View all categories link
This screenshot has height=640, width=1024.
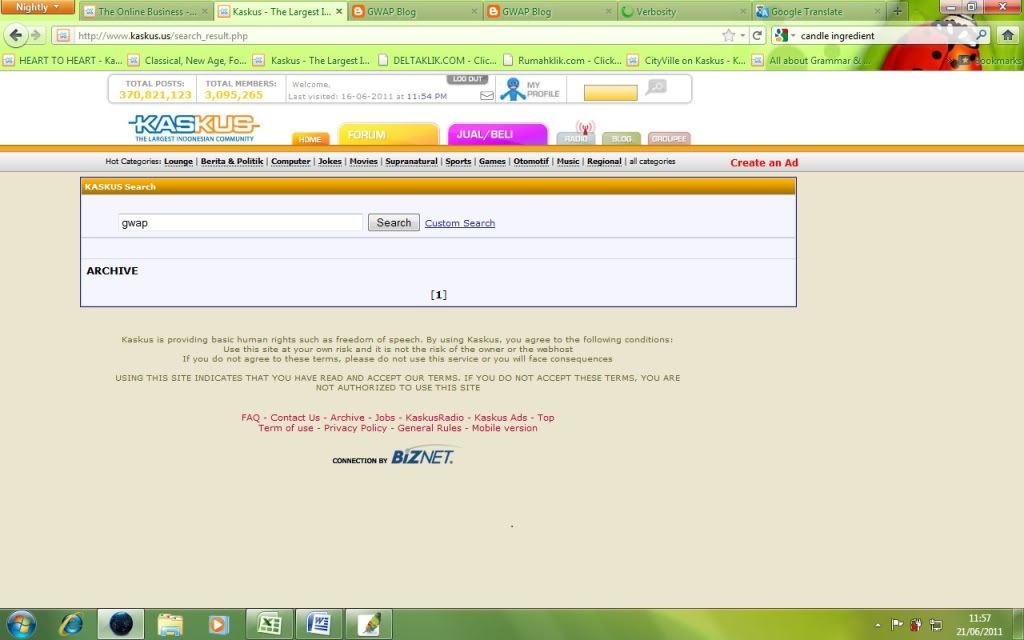(652, 161)
